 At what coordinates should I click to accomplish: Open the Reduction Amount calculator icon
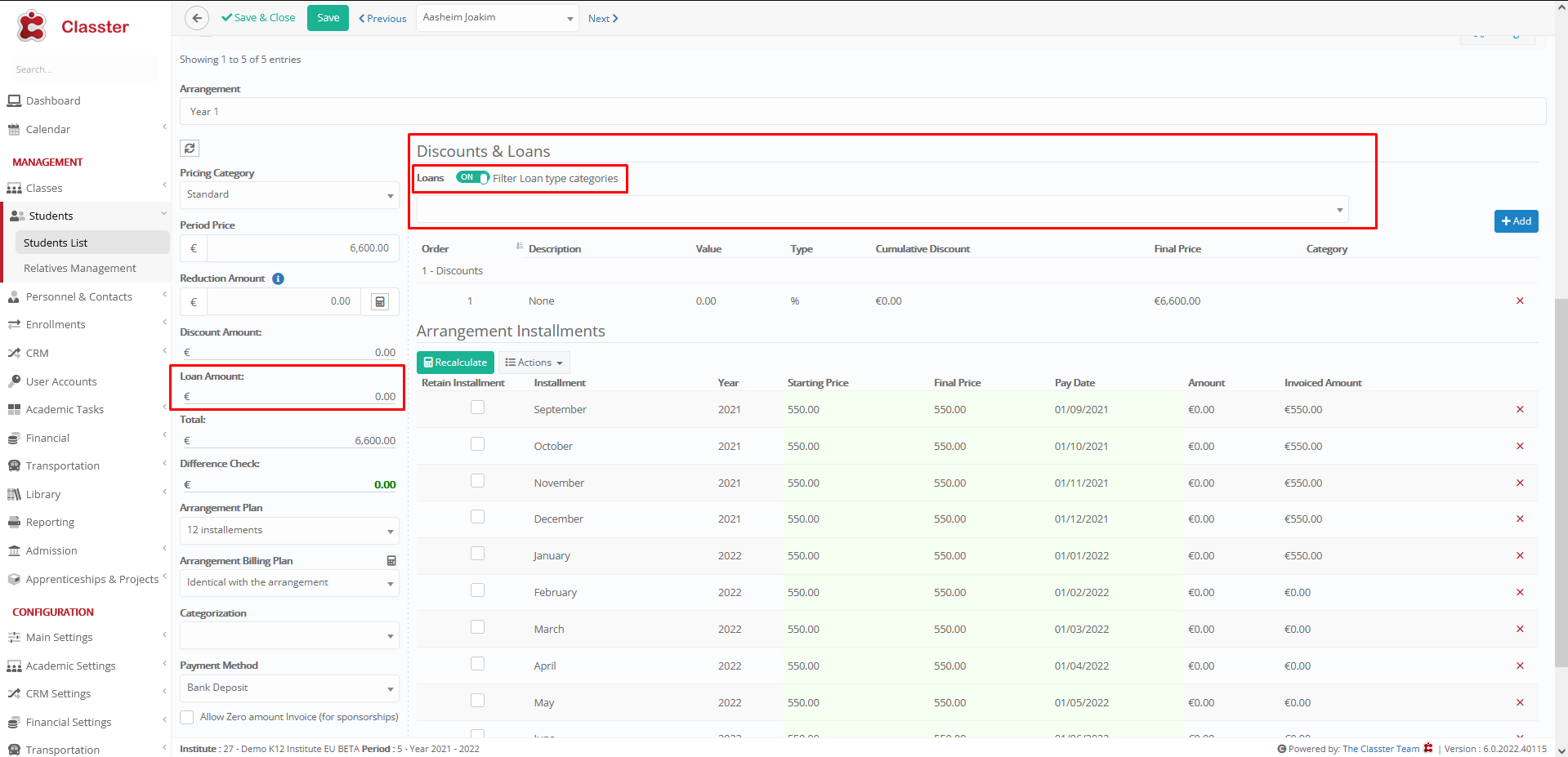[380, 301]
